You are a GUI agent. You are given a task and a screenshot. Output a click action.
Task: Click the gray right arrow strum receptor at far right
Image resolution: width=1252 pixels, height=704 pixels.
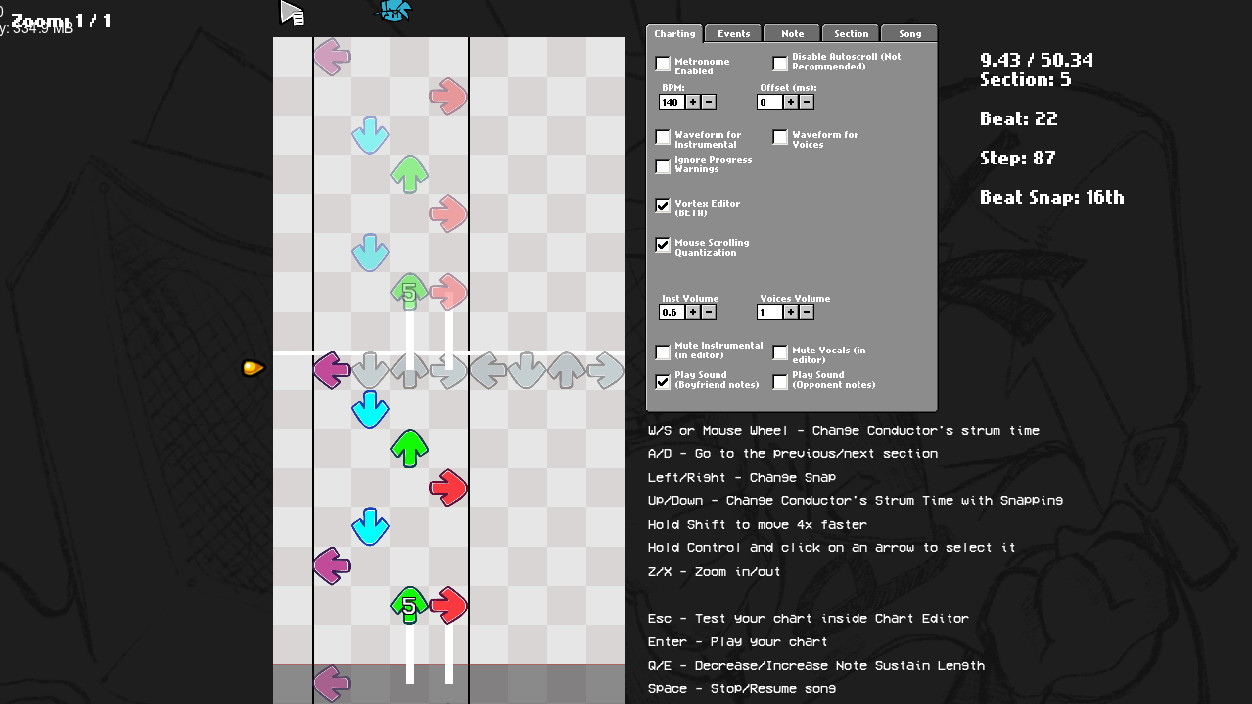pos(605,370)
